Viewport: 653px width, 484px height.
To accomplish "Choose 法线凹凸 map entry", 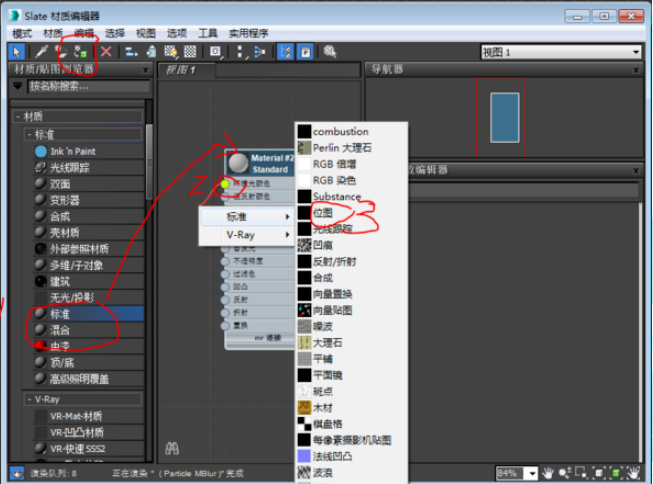I will pyautogui.click(x=351, y=457).
